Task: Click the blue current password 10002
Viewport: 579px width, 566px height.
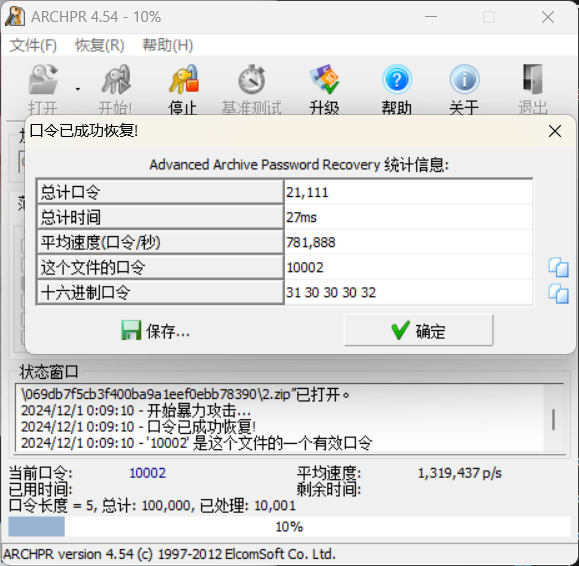Action: 147,473
